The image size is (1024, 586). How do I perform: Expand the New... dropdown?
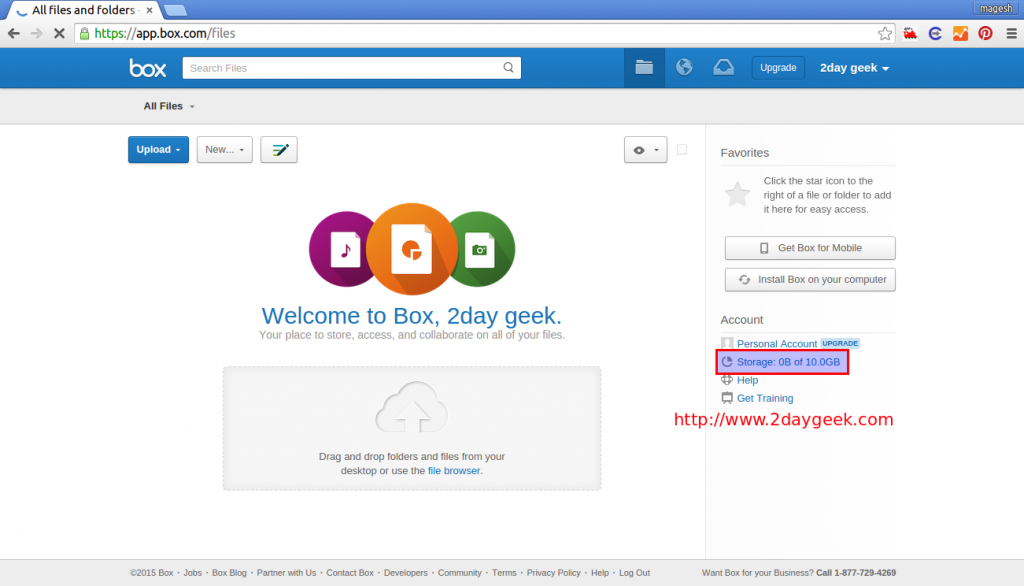point(224,150)
